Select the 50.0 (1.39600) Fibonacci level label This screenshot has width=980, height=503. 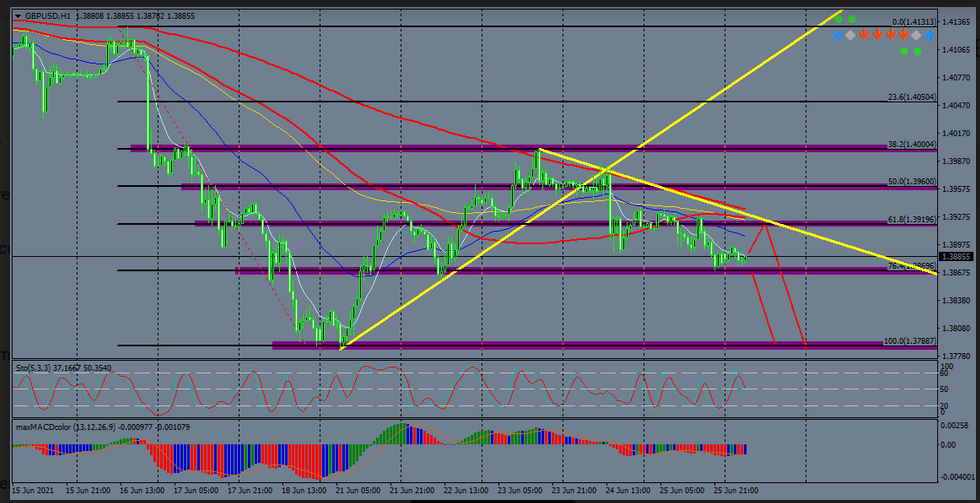(x=912, y=182)
